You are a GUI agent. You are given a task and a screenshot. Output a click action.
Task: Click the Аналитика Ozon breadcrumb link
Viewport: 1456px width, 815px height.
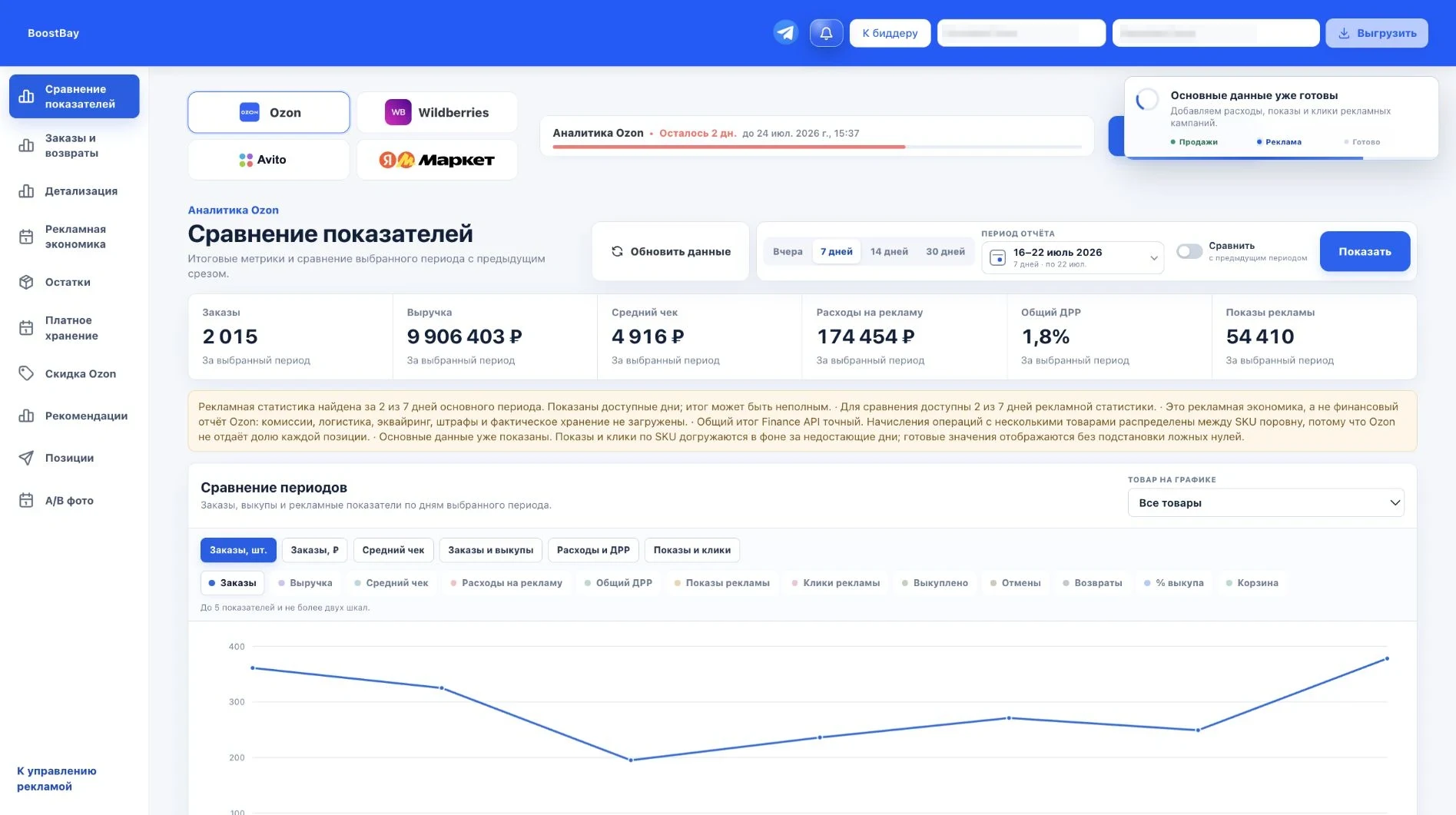tap(233, 210)
